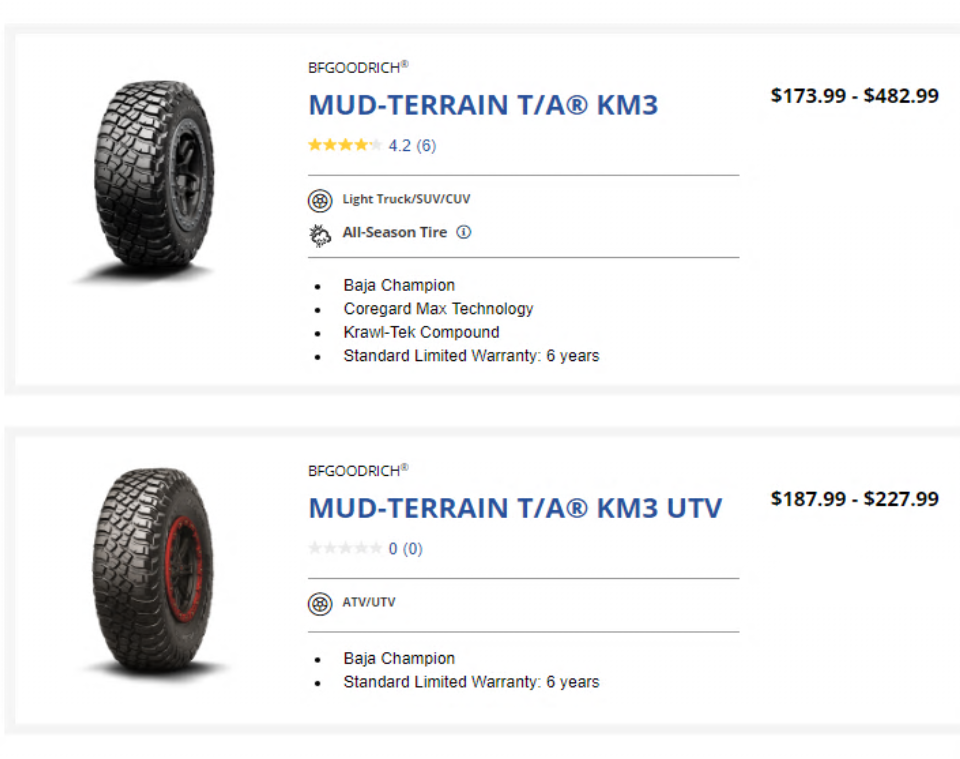Click the Coregard Max Technology feature text

pyautogui.click(x=438, y=309)
